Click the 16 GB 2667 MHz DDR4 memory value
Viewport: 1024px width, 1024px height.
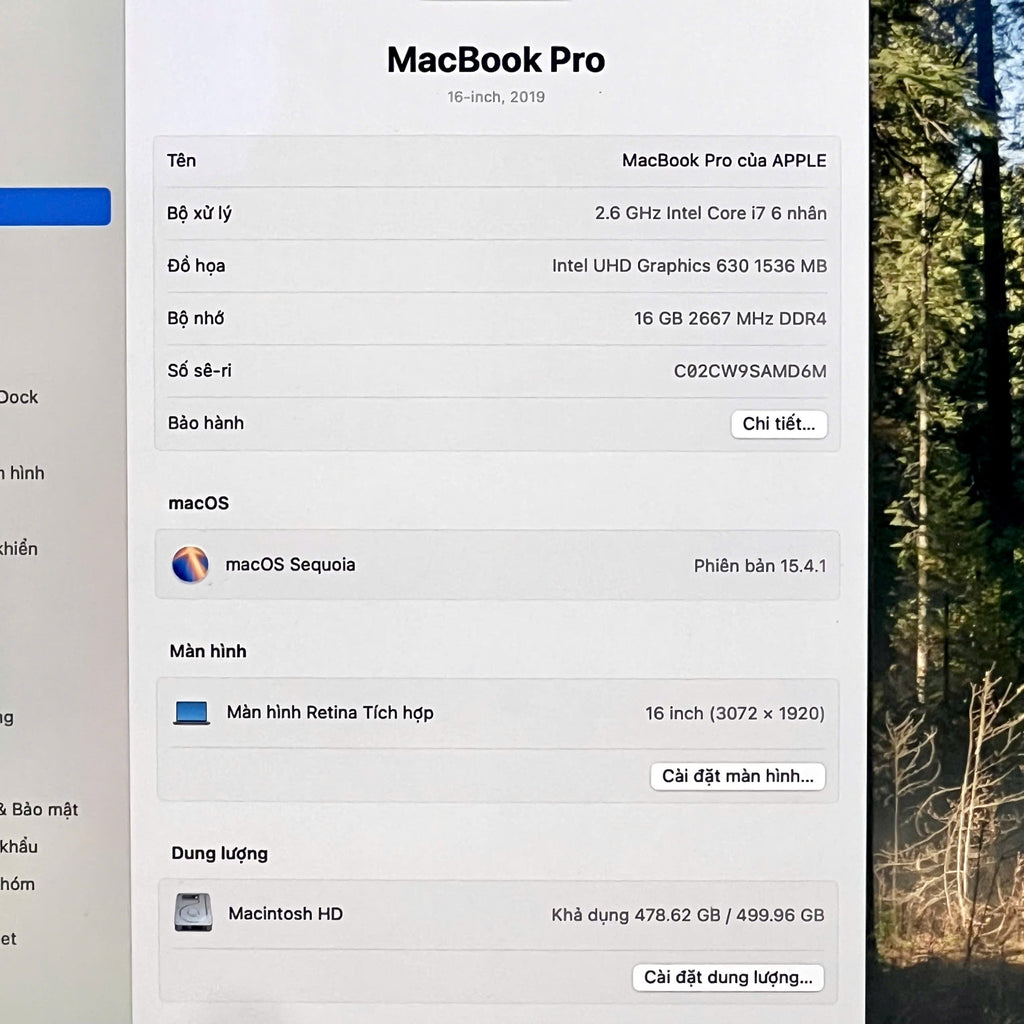tap(729, 319)
